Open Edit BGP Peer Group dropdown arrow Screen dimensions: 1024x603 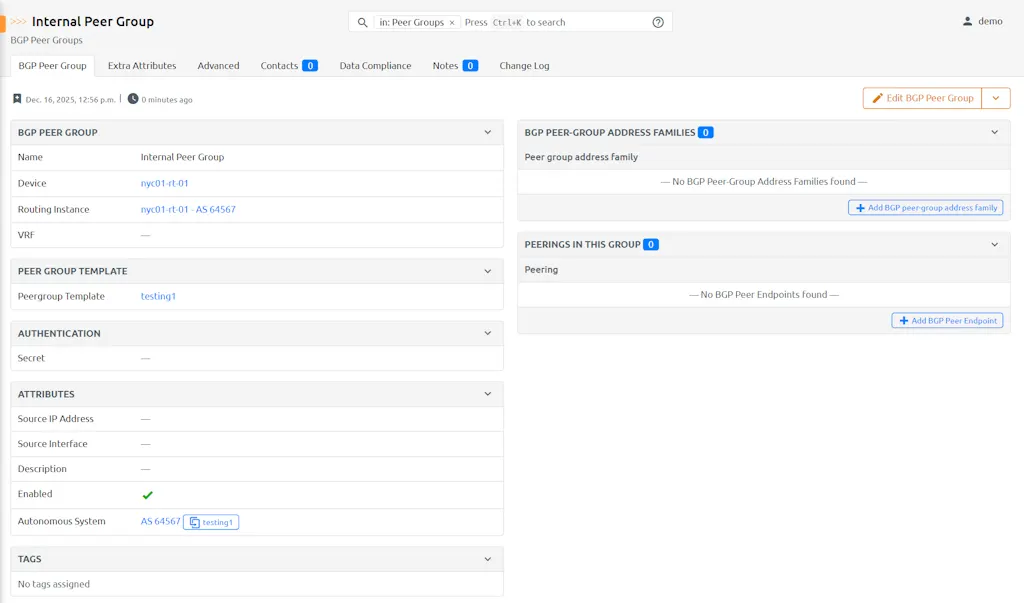pyautogui.click(x=996, y=98)
